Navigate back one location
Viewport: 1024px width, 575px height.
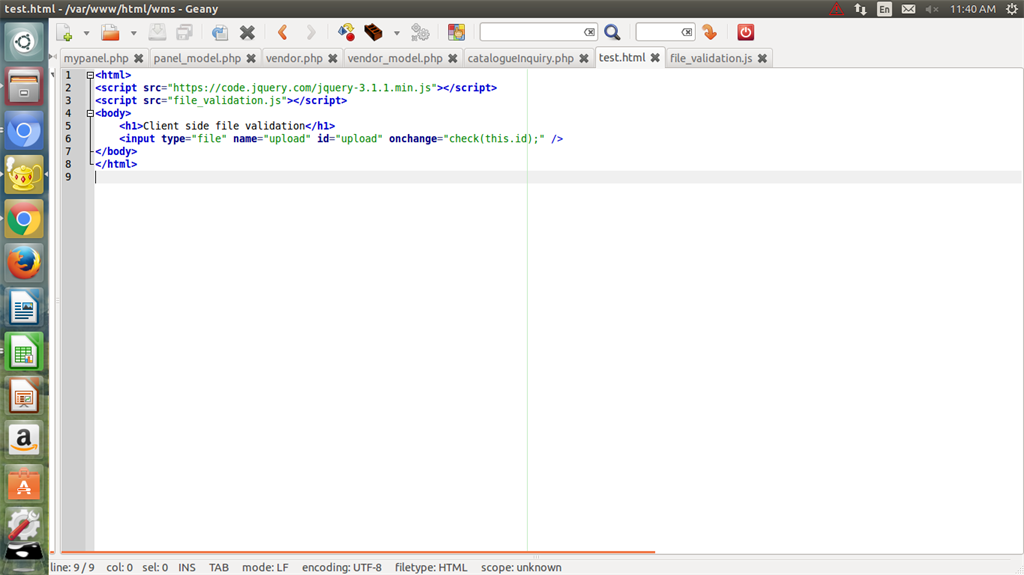pos(283,32)
